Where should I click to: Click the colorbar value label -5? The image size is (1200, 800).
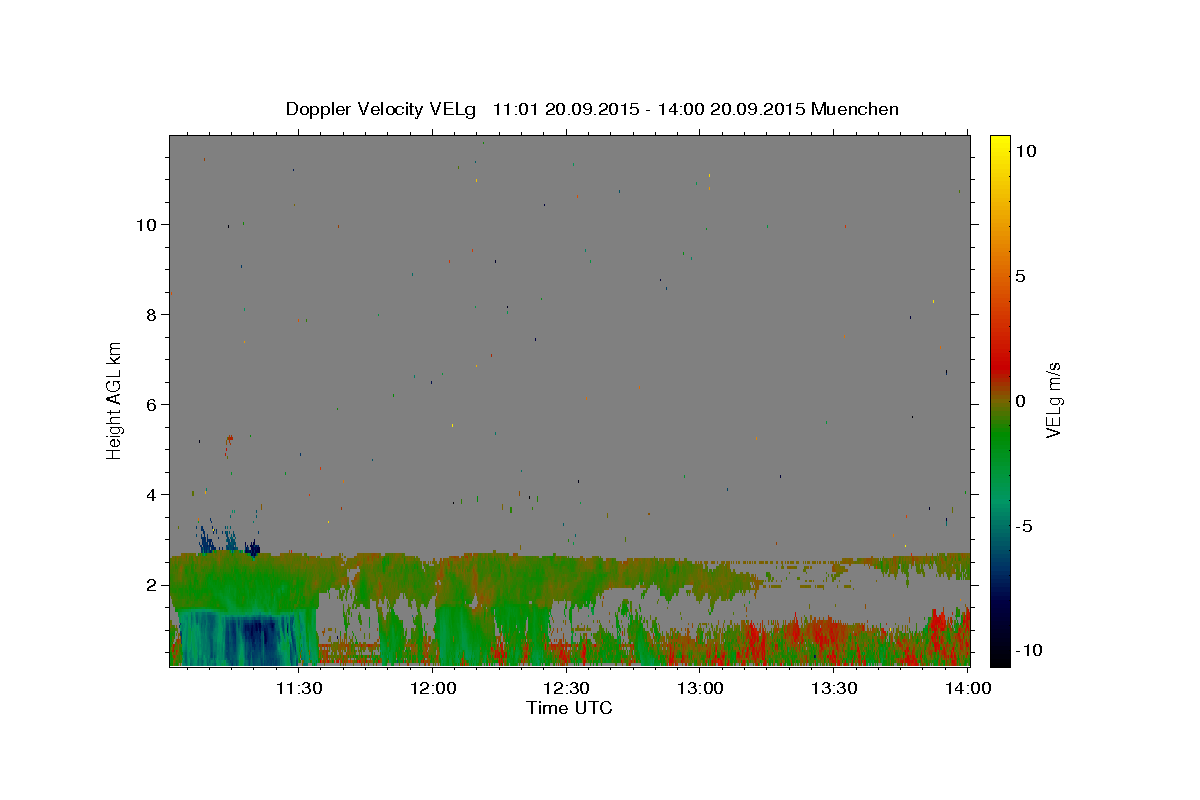coord(1024,526)
